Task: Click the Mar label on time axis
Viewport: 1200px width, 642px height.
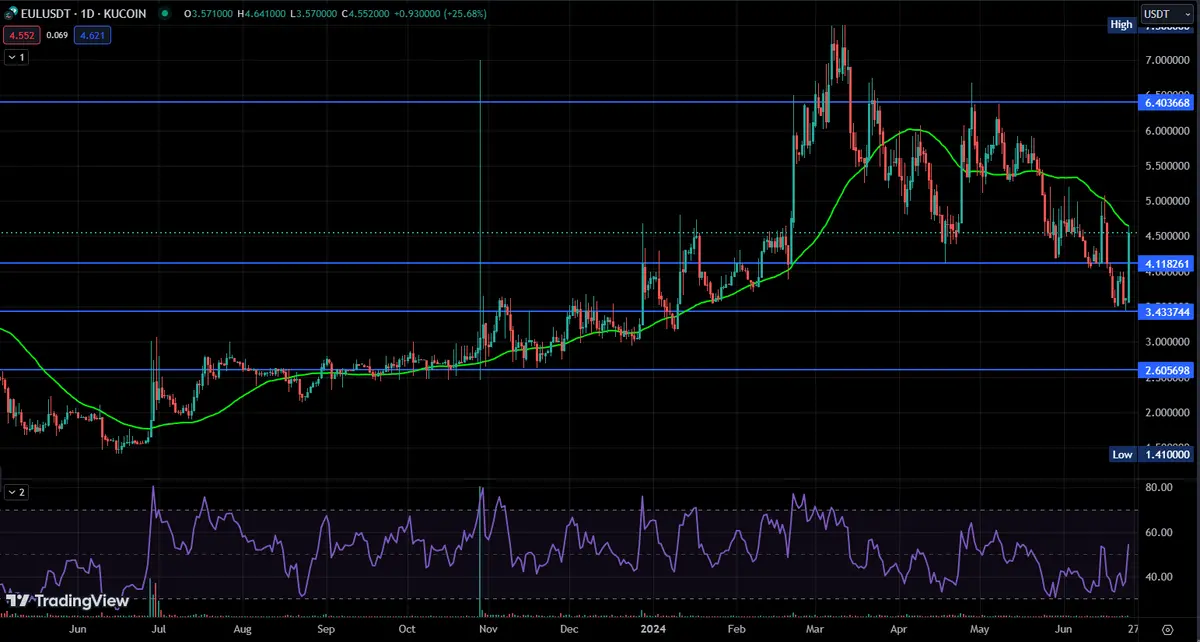Action: pos(813,631)
